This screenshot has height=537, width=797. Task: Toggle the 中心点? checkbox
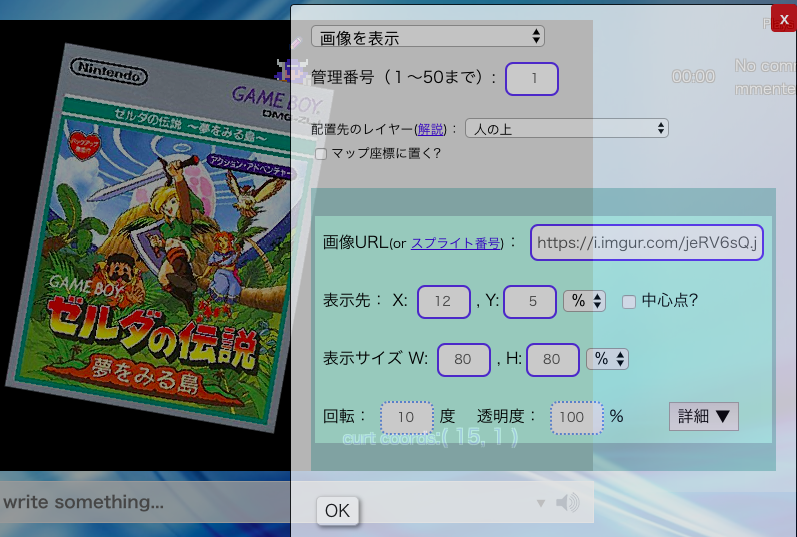click(628, 301)
